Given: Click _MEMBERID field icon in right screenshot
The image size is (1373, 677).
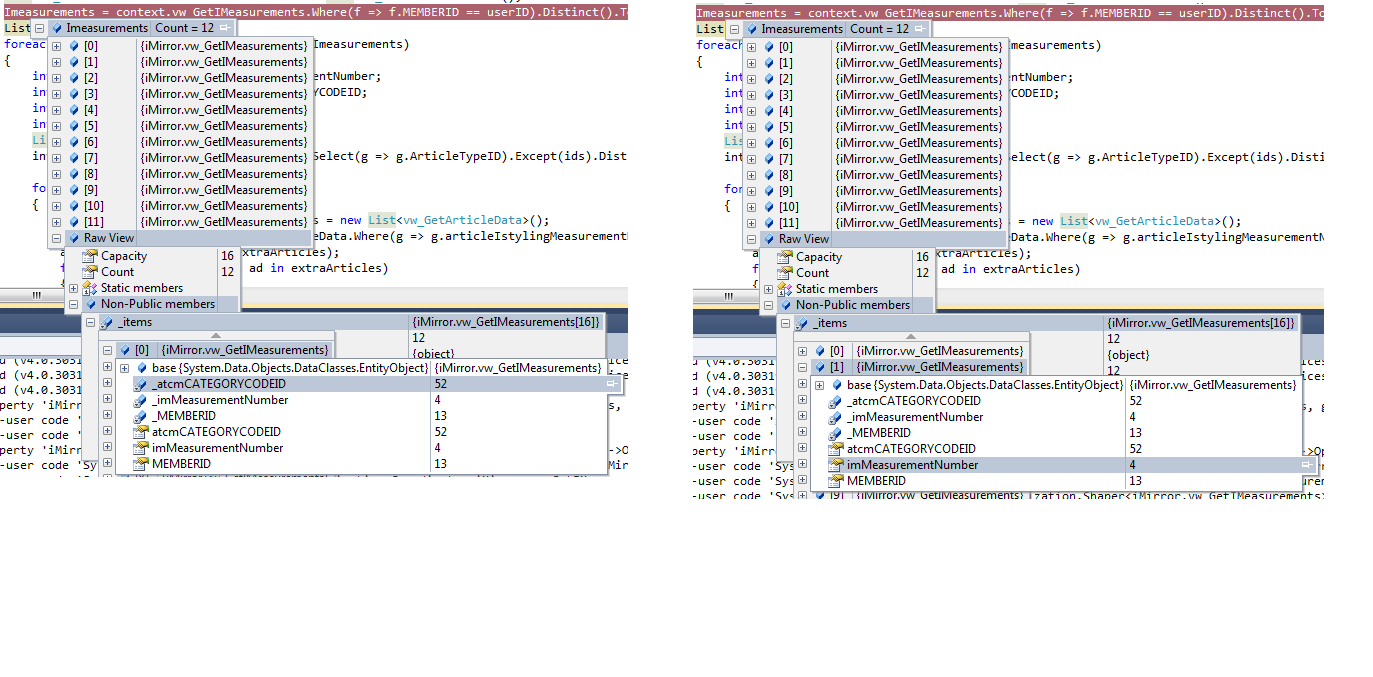Looking at the screenshot, I should click(x=836, y=433).
